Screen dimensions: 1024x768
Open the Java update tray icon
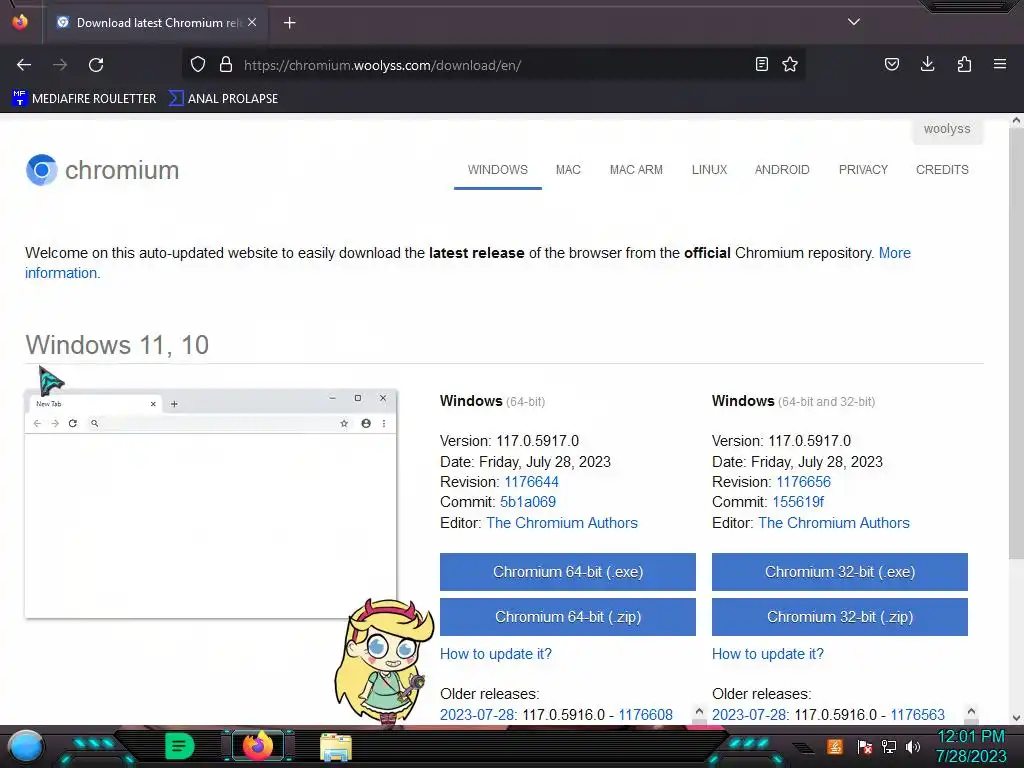[x=835, y=746]
